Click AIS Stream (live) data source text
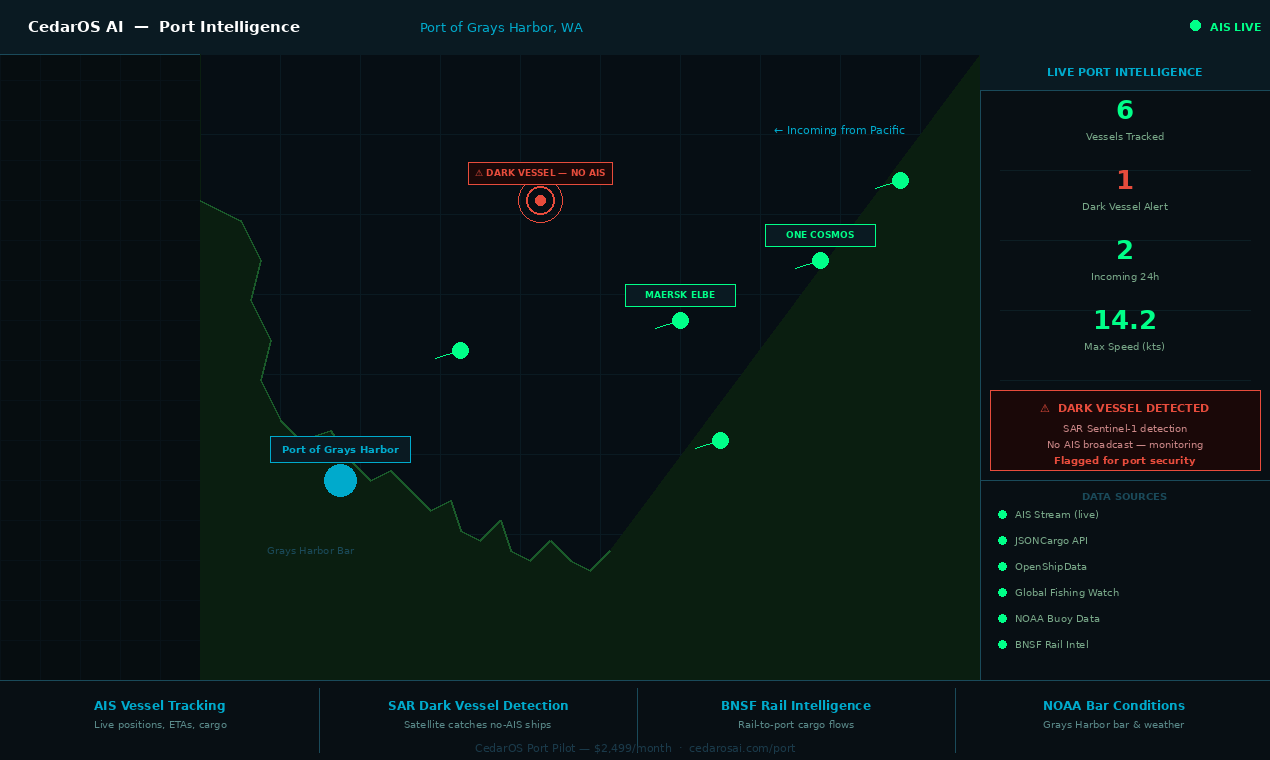 (1057, 515)
